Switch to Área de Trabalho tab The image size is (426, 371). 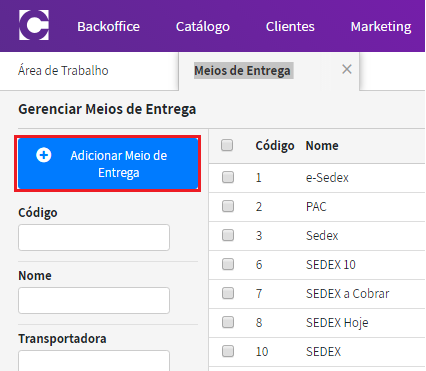pyautogui.click(x=63, y=71)
